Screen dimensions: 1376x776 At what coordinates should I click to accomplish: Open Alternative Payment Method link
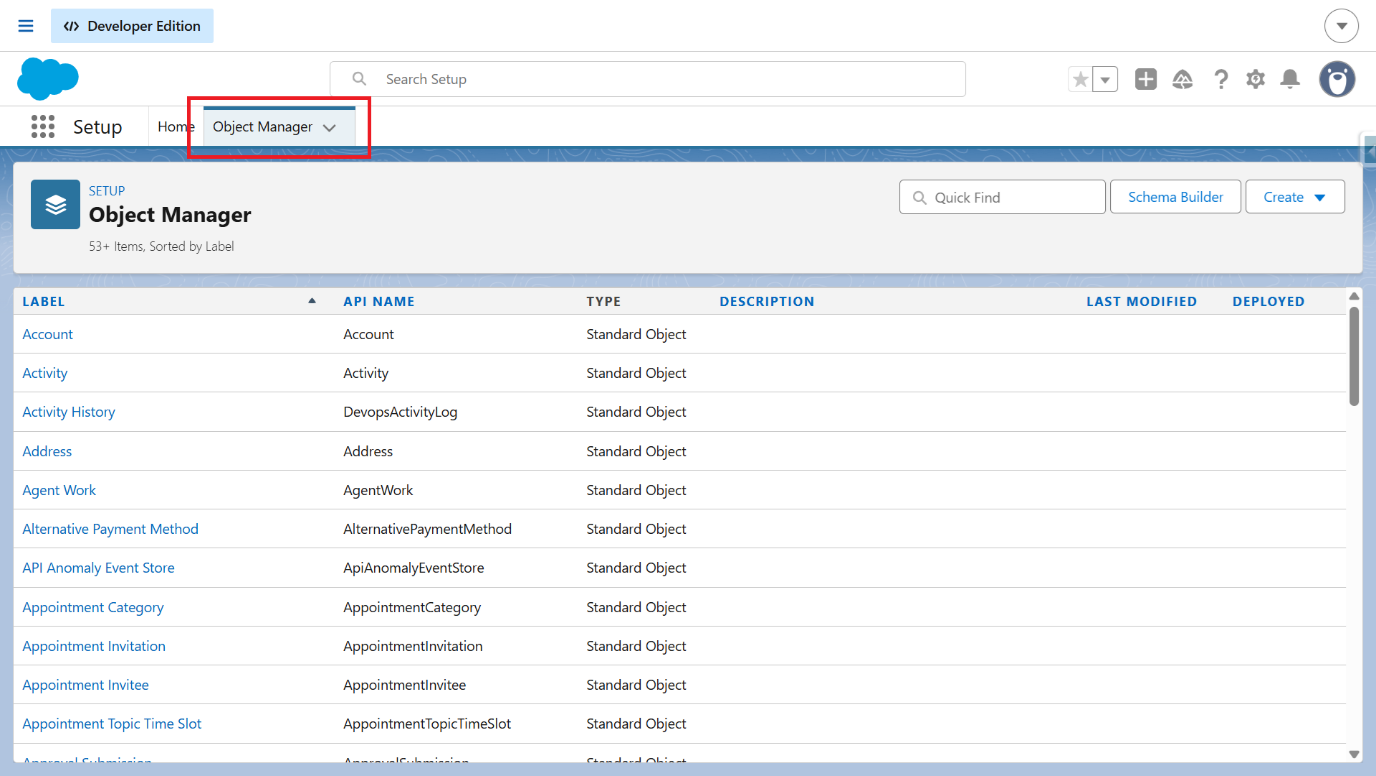coord(110,529)
